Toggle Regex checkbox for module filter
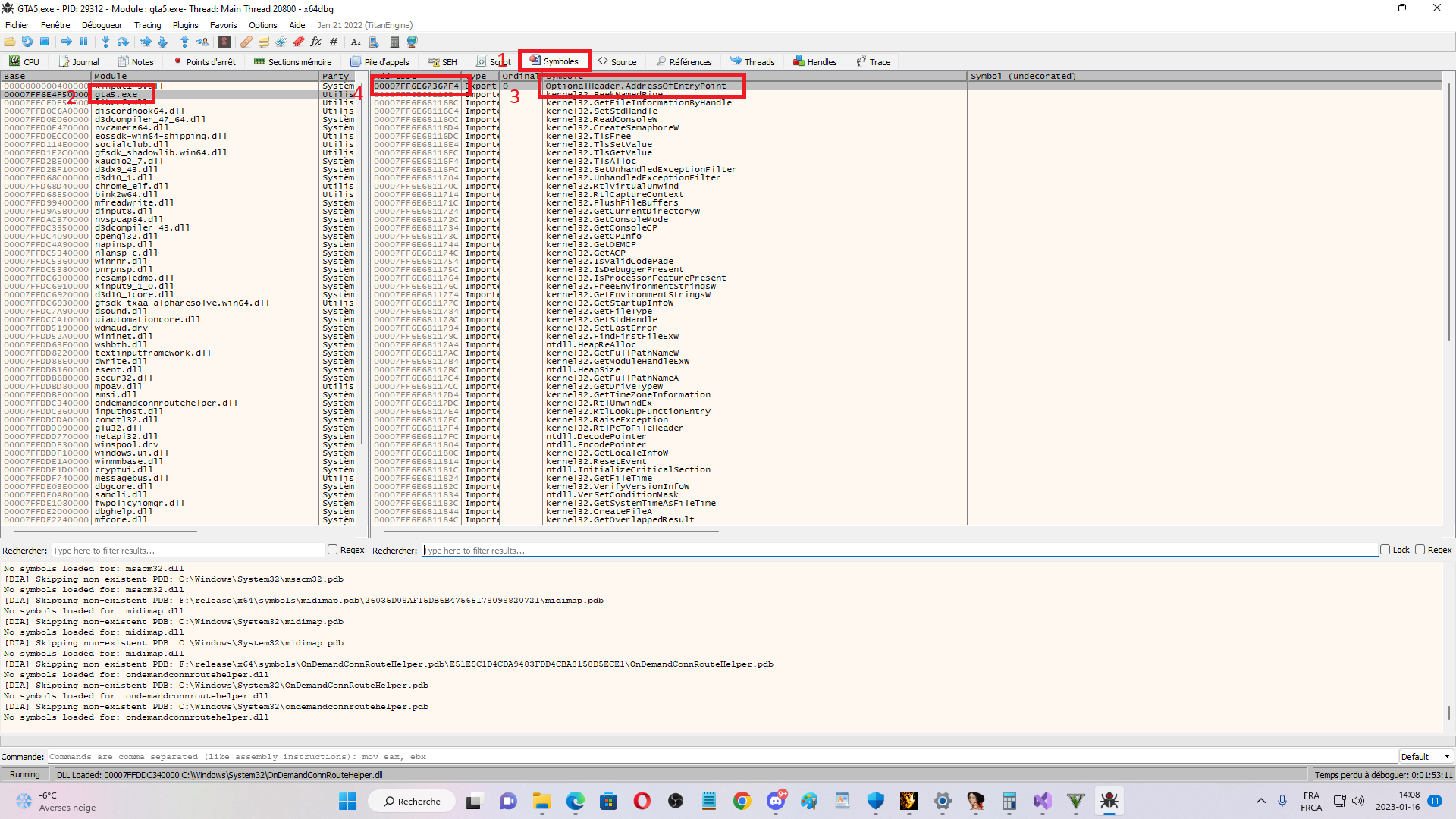 pyautogui.click(x=332, y=550)
